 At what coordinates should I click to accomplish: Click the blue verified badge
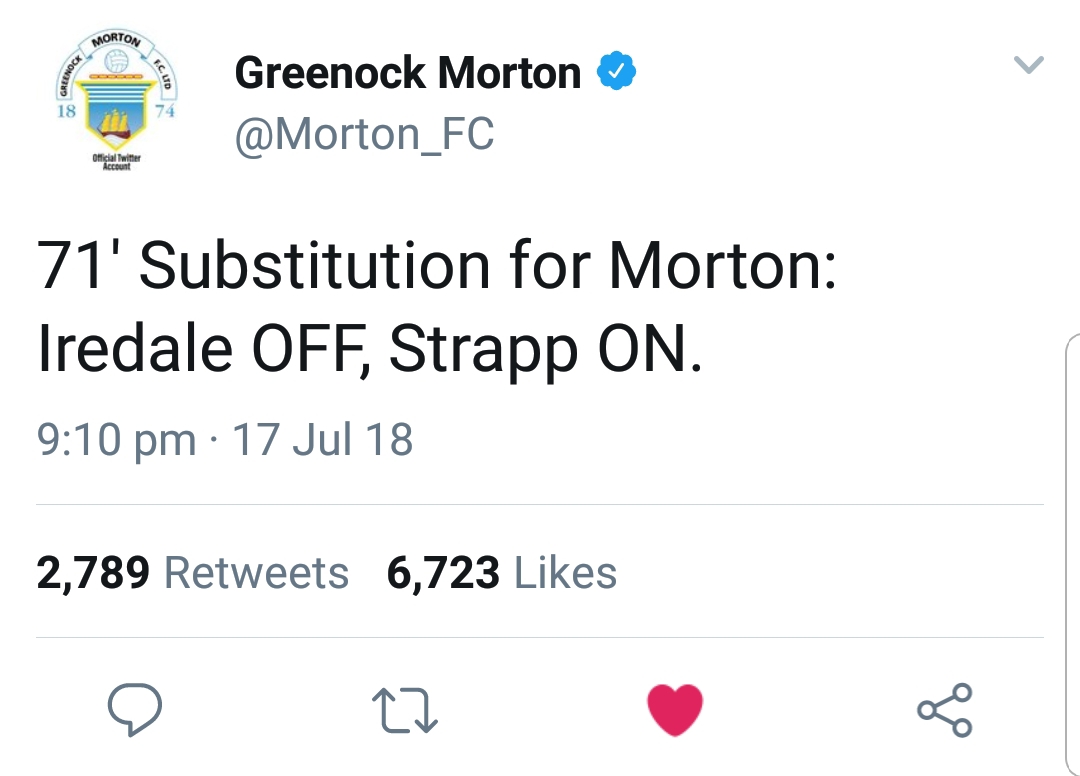[616, 71]
